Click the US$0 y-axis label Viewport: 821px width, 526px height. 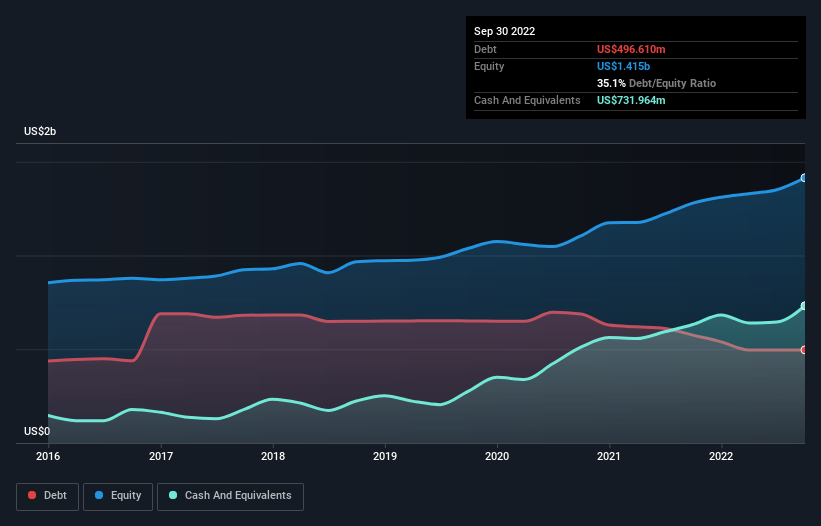(x=37, y=431)
